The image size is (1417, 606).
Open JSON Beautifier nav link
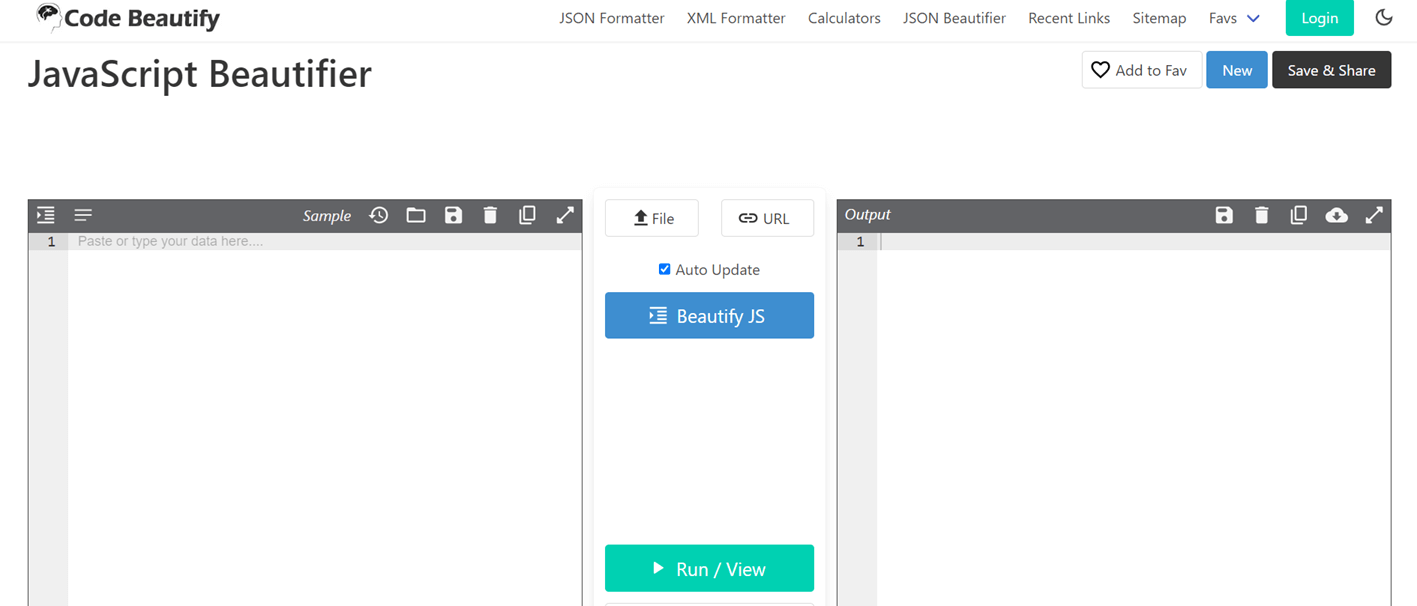click(954, 18)
